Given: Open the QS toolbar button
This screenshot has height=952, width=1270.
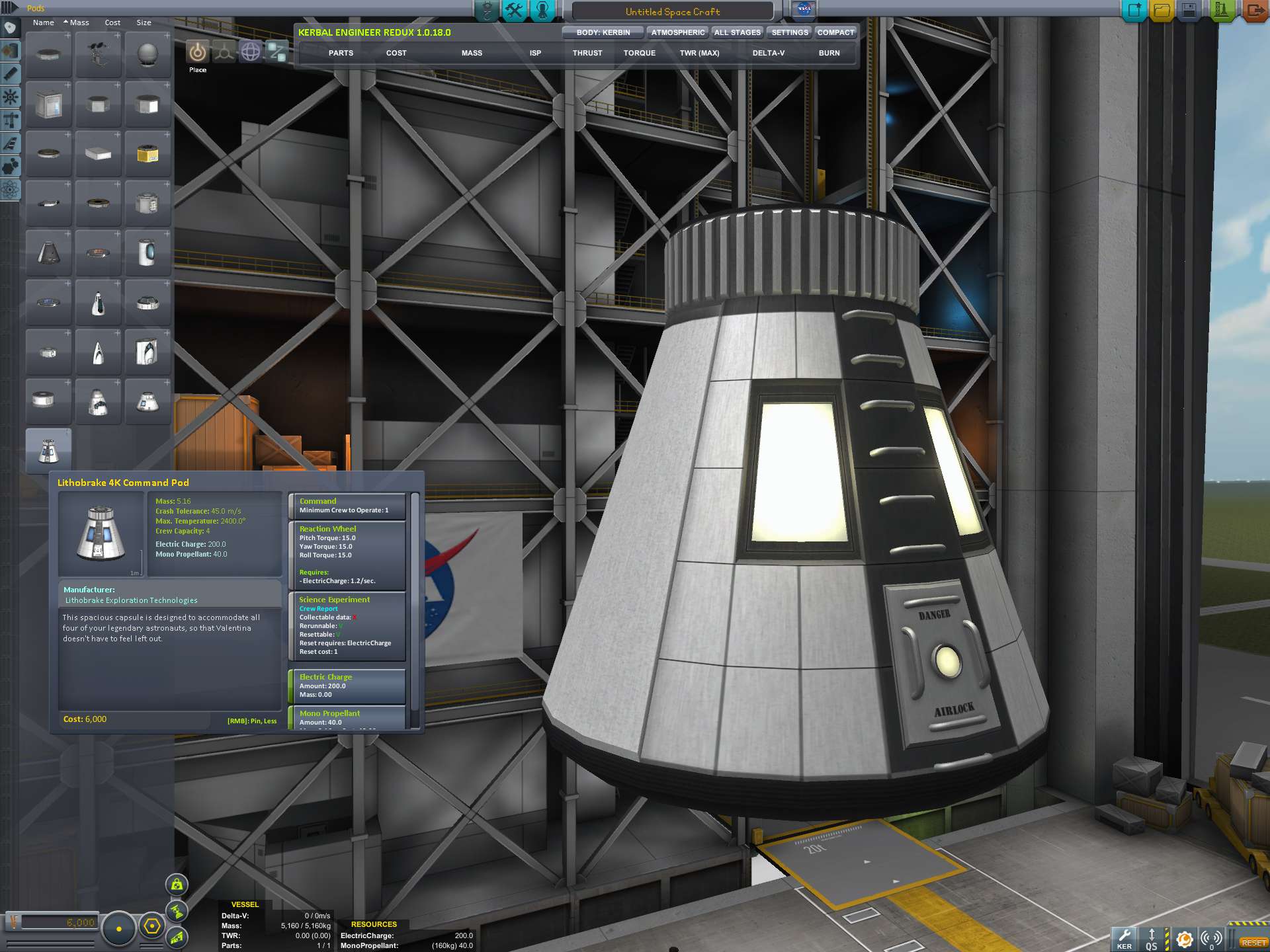Looking at the screenshot, I should click(x=1152, y=939).
